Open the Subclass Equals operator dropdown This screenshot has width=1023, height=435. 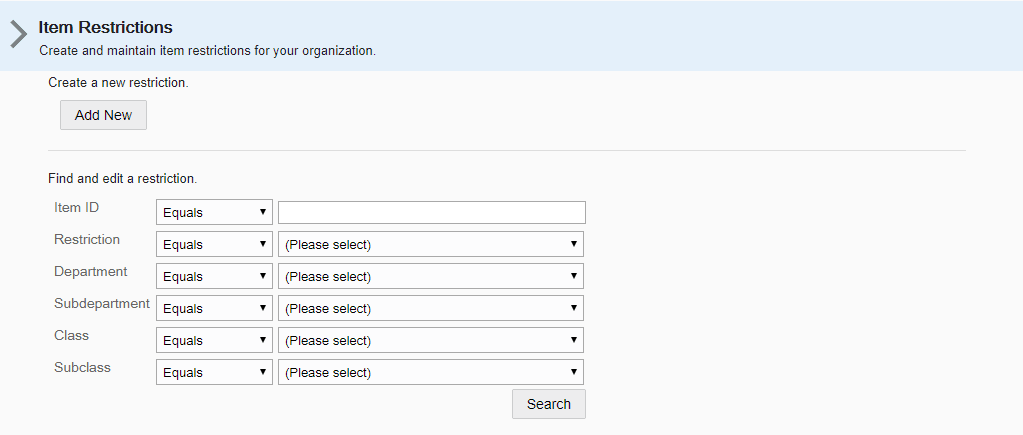coord(214,372)
